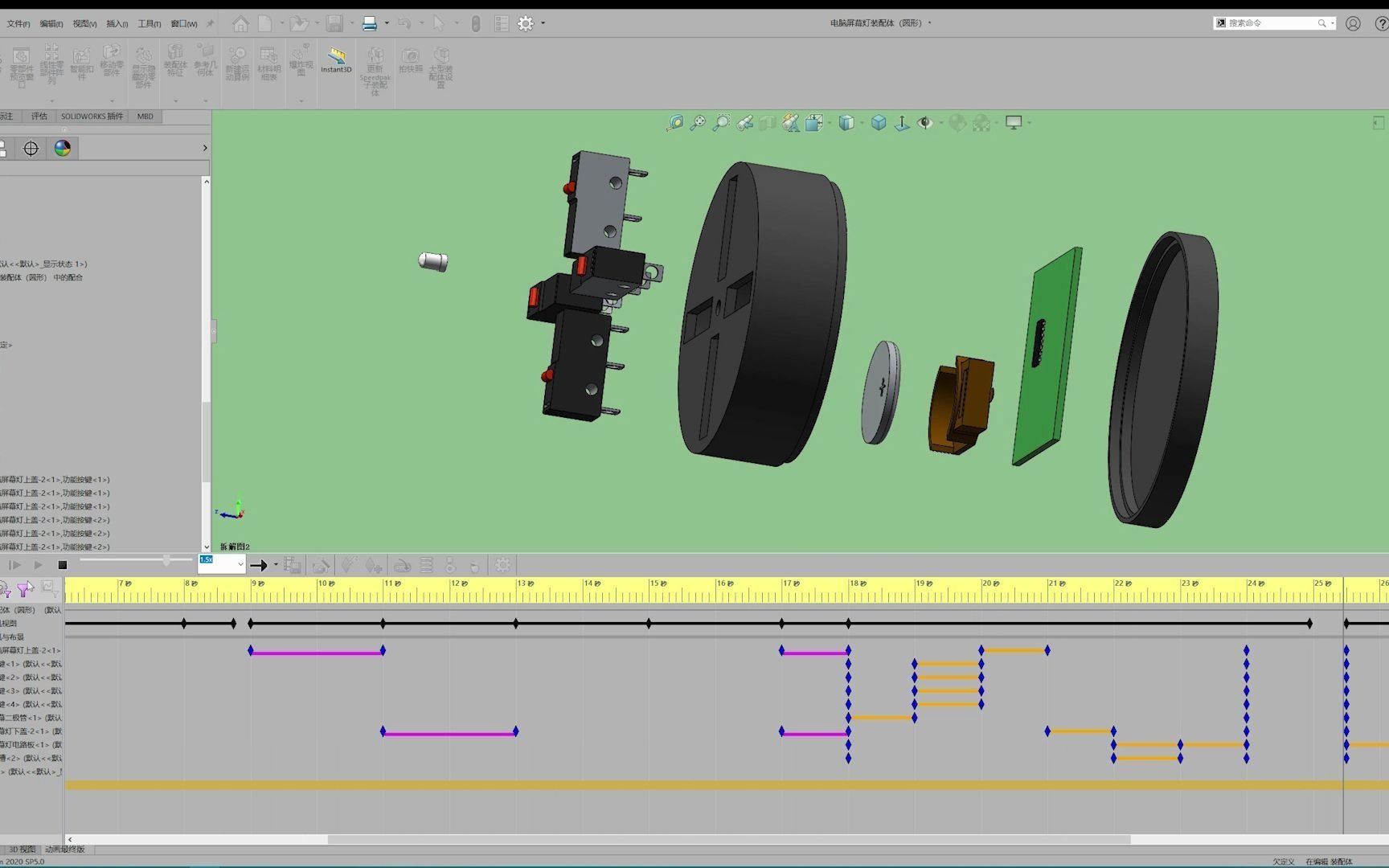Click the Options gear icon
The width and height of the screenshot is (1389, 868).
526,24
